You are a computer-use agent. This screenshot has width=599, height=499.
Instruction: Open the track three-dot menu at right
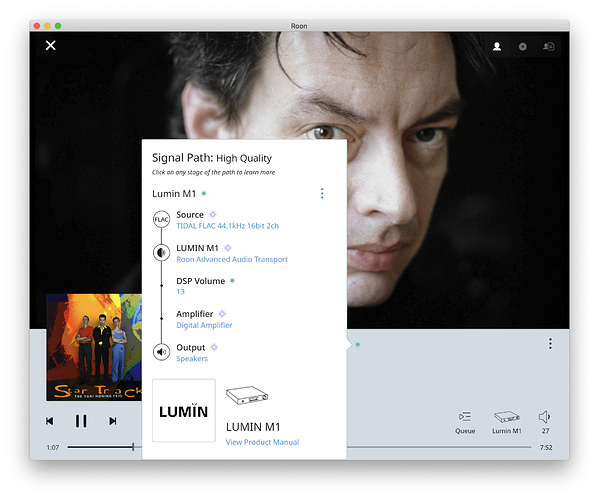pyautogui.click(x=550, y=343)
